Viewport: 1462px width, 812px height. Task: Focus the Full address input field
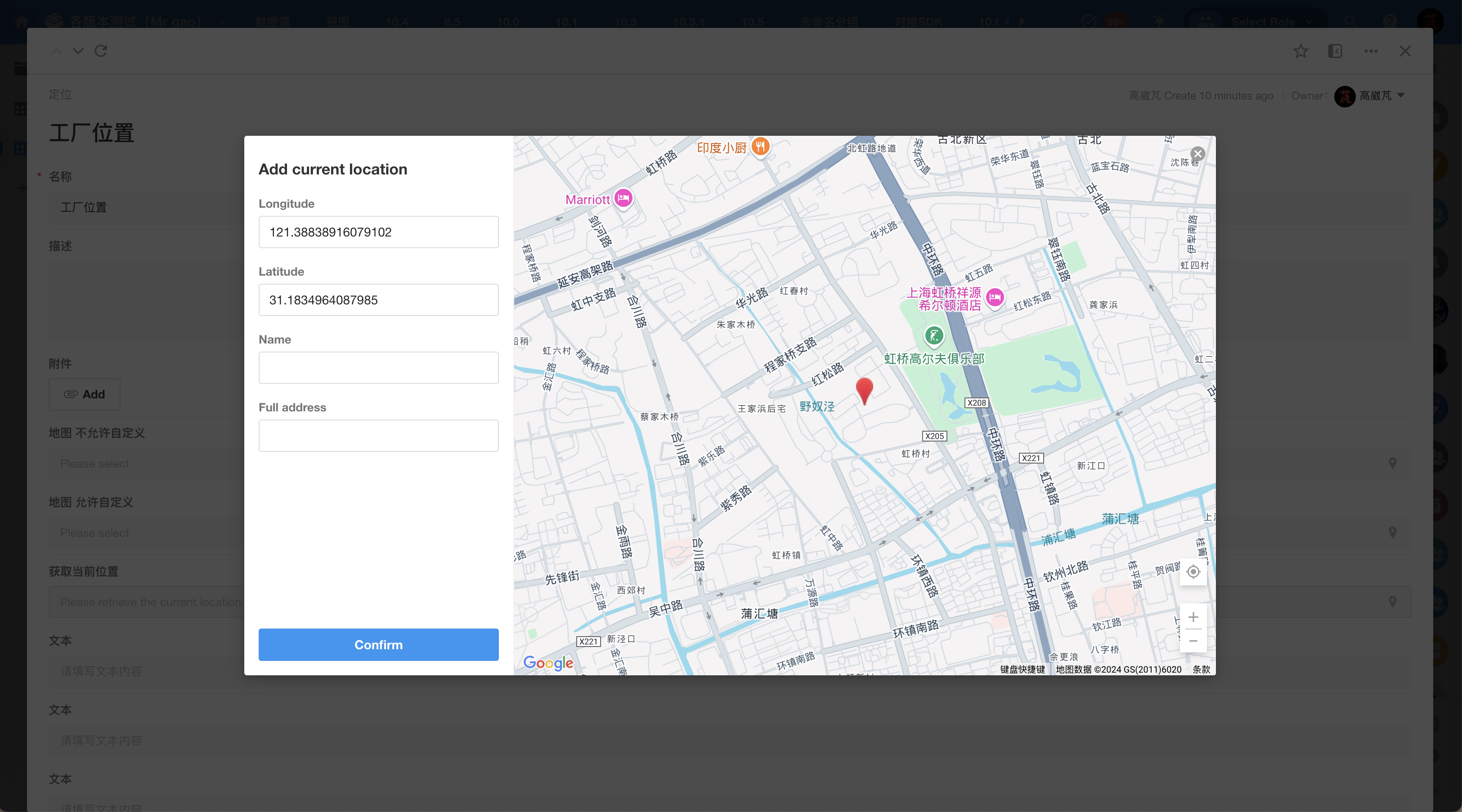[379, 436]
